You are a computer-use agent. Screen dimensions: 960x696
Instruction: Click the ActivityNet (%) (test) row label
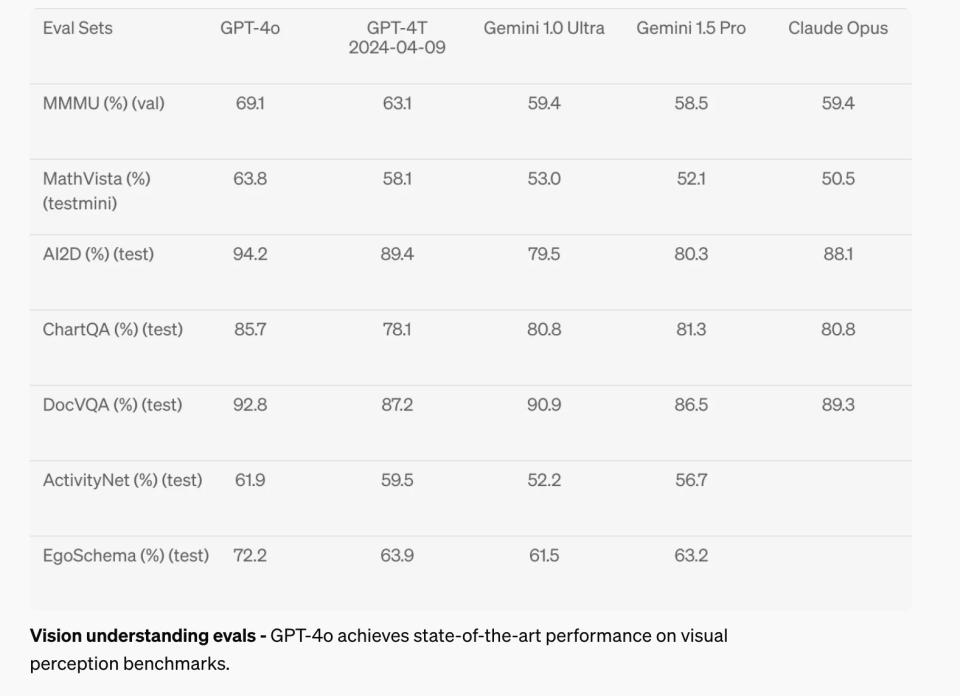(x=122, y=480)
